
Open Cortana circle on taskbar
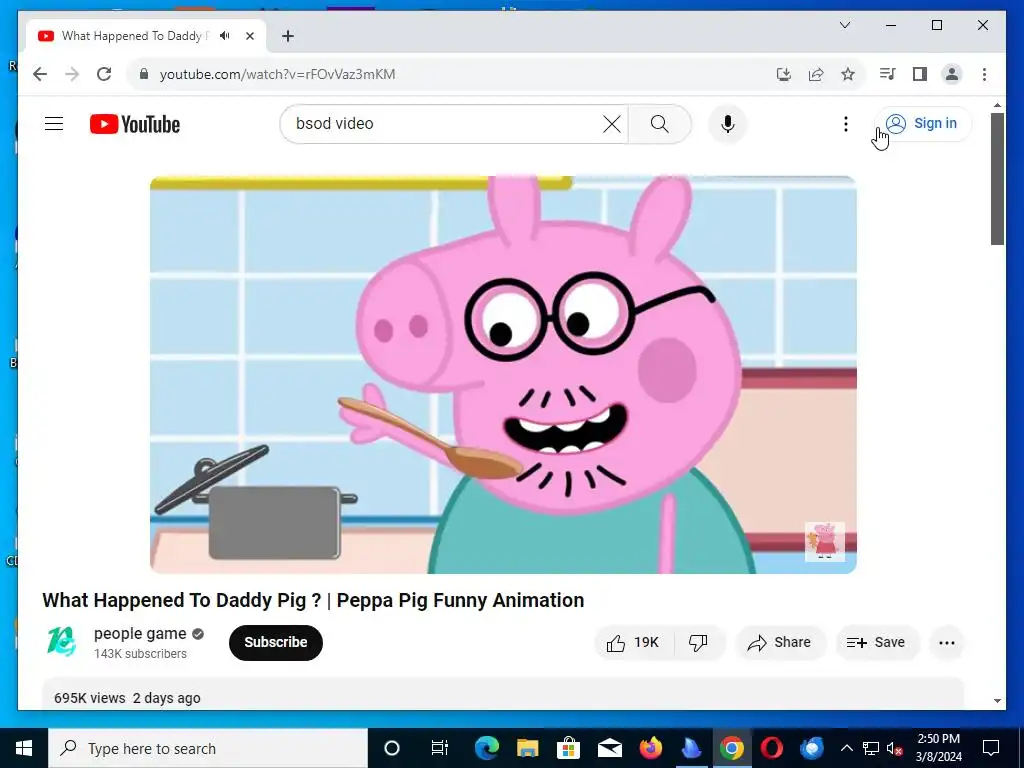click(x=392, y=748)
